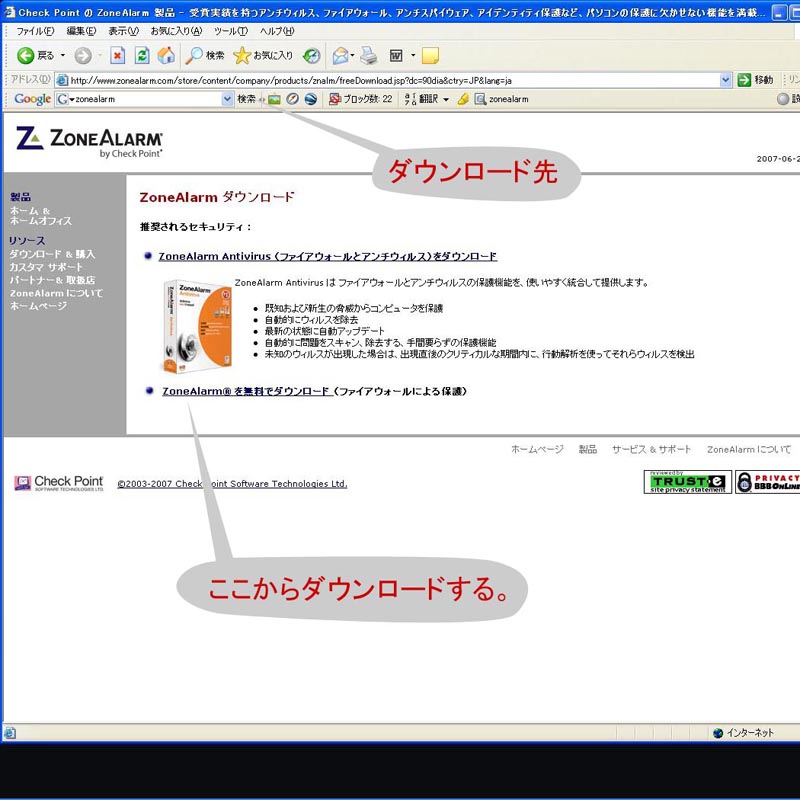Open the Google search box dropdown arrow
The image size is (800, 800).
[x=228, y=99]
